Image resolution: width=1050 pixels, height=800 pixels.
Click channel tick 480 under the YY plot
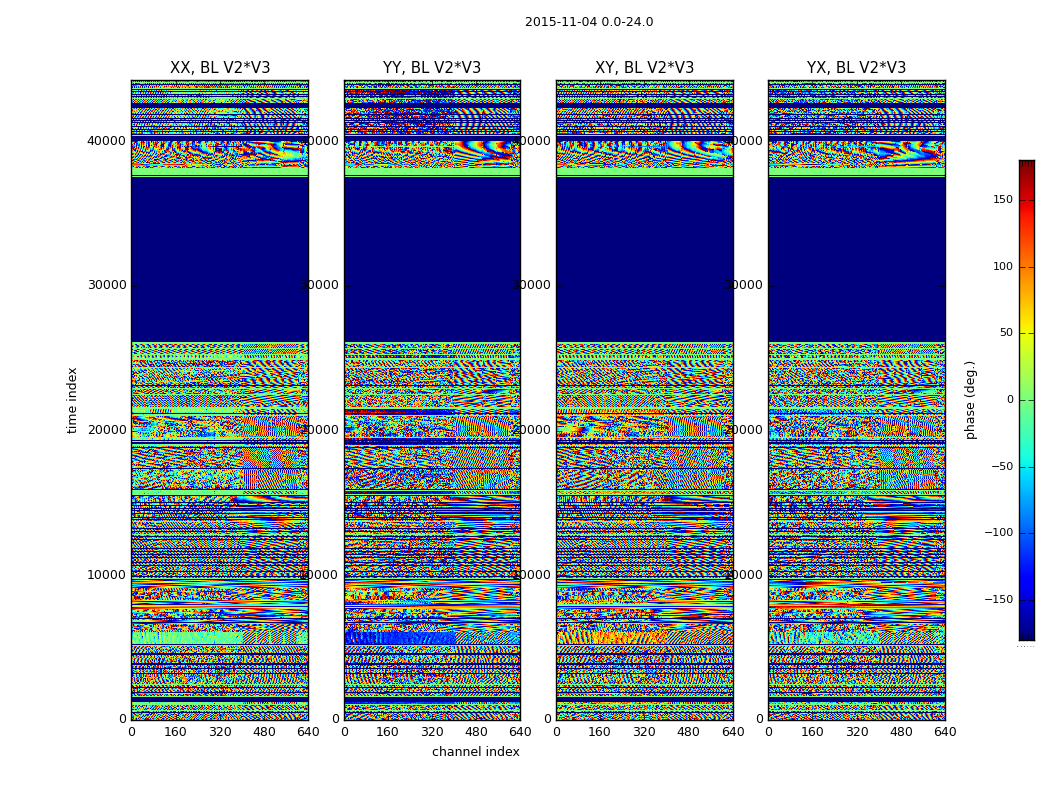pyautogui.click(x=476, y=732)
